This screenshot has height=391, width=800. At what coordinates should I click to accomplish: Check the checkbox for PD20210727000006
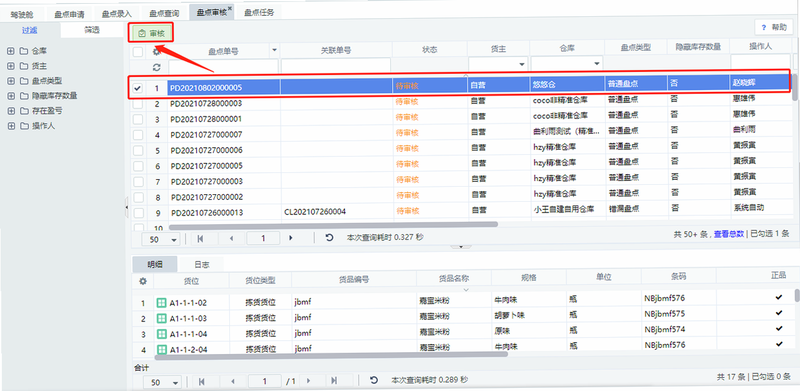[138, 150]
